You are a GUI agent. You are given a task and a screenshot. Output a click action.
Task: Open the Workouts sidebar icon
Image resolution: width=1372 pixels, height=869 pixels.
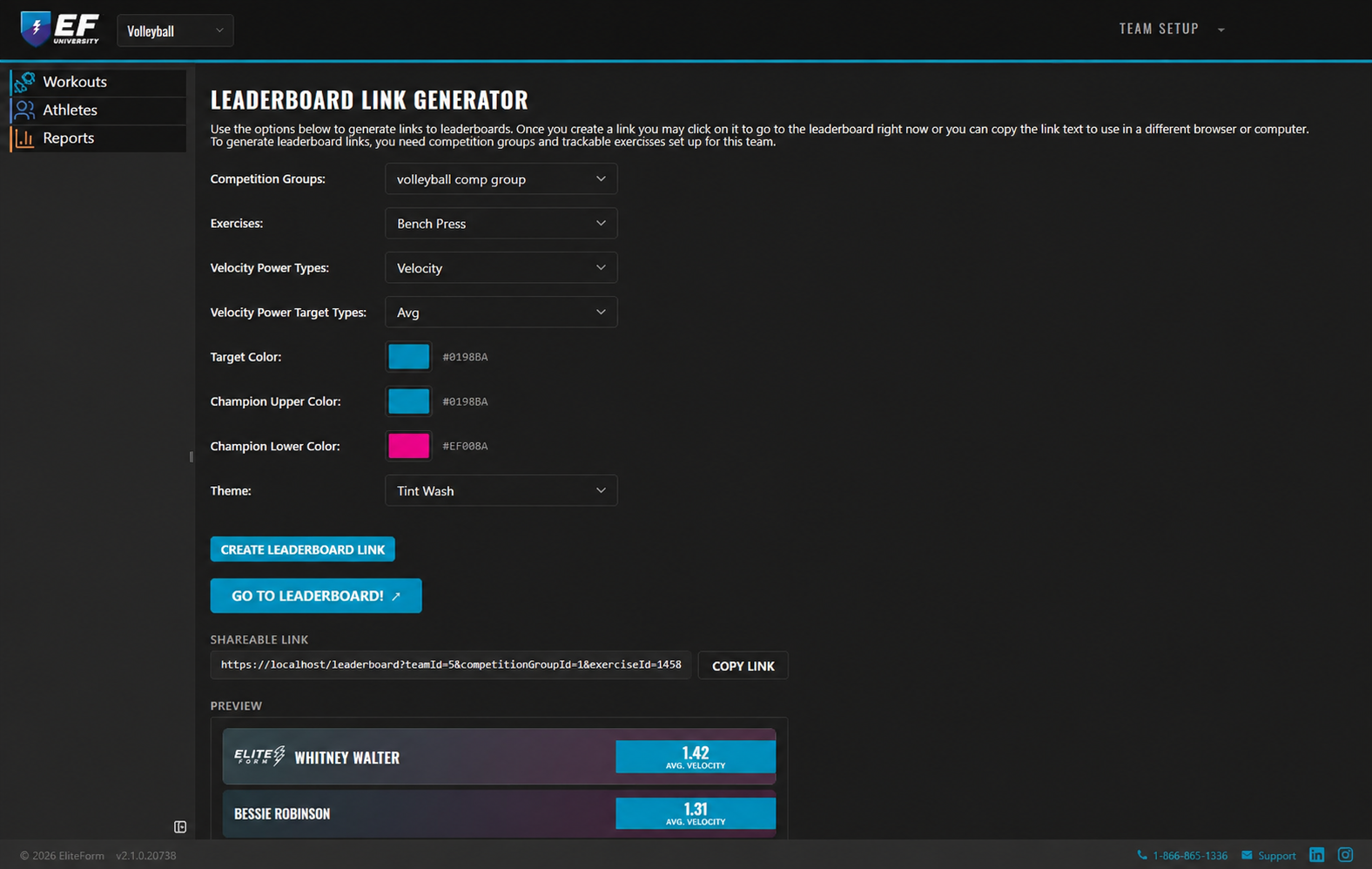pyautogui.click(x=24, y=82)
